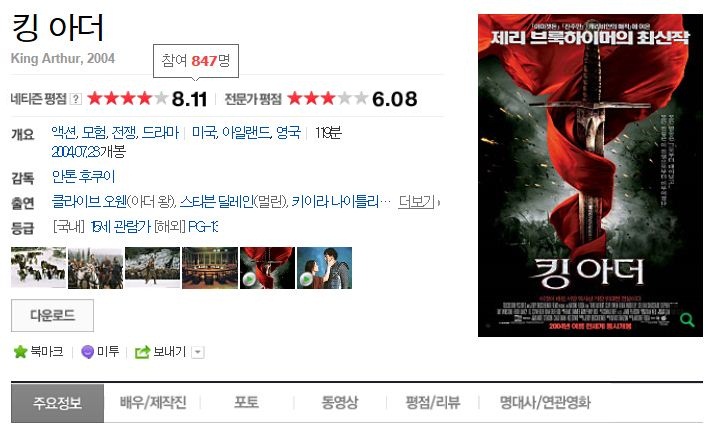Open actor 클라이브 오웬 link
The image size is (711, 430).
(x=89, y=201)
